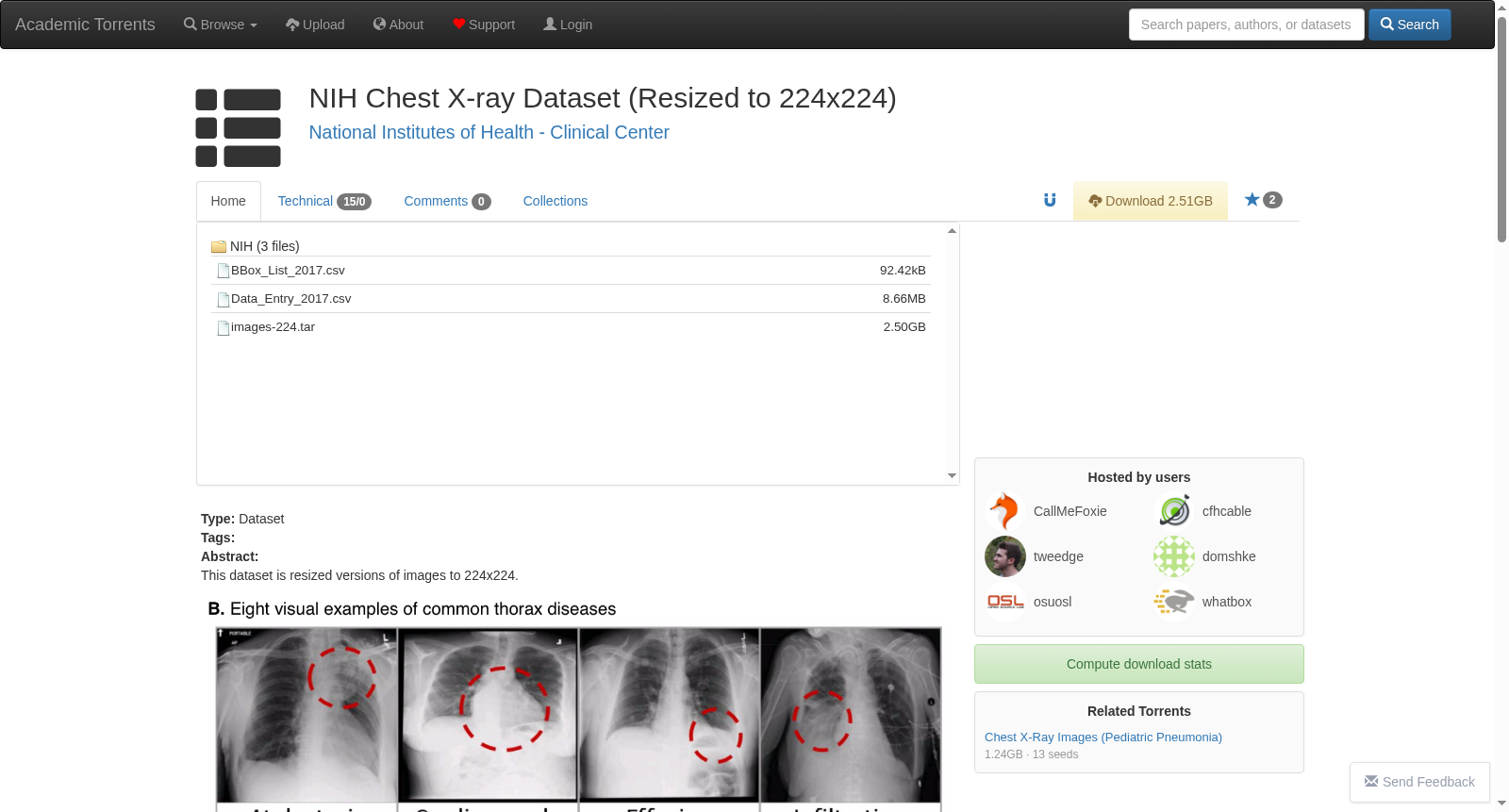Screen dimensions: 1509x812
Task: Click the magnet link icon
Action: (x=1050, y=200)
